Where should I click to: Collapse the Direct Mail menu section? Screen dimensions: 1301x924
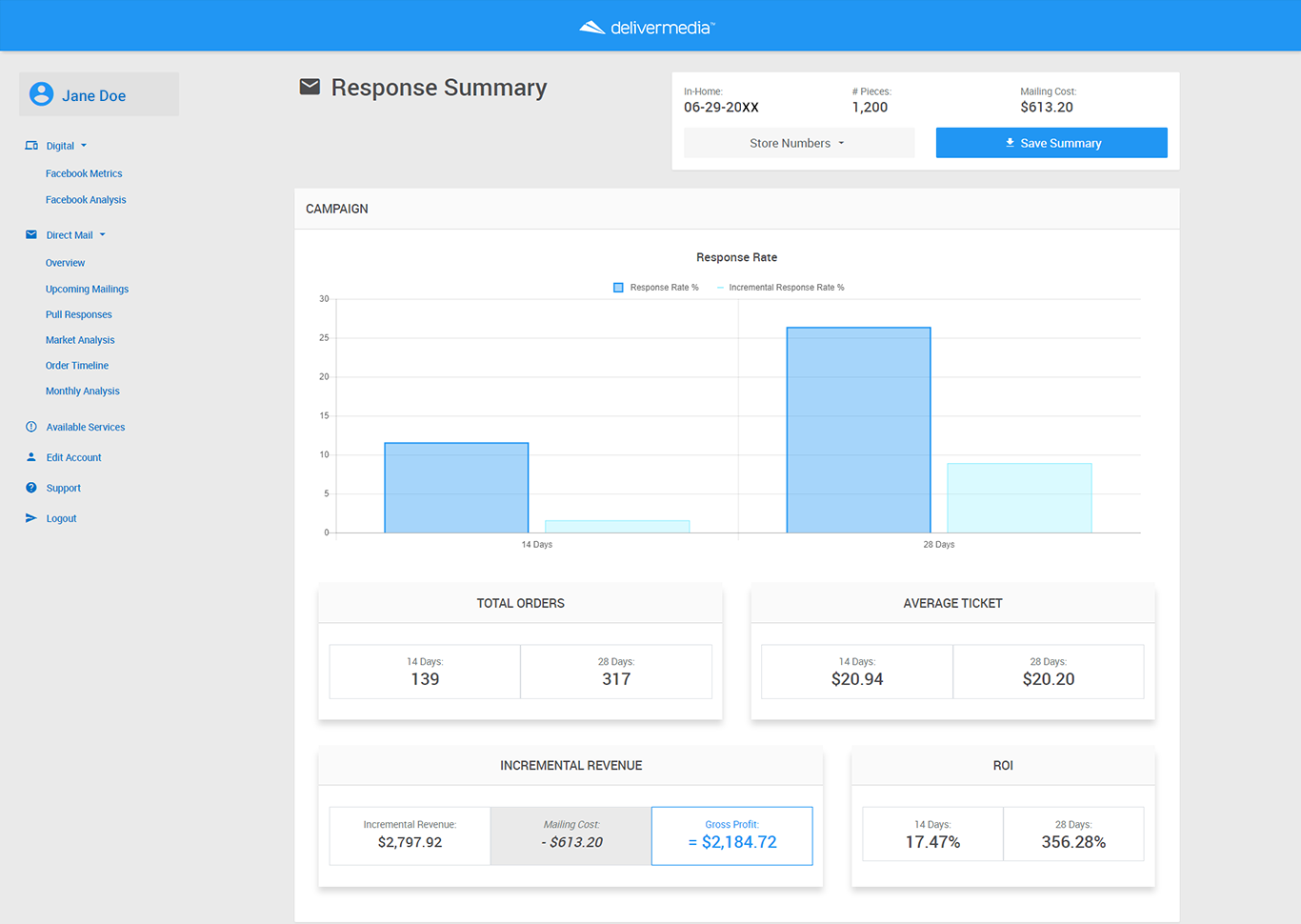click(76, 235)
